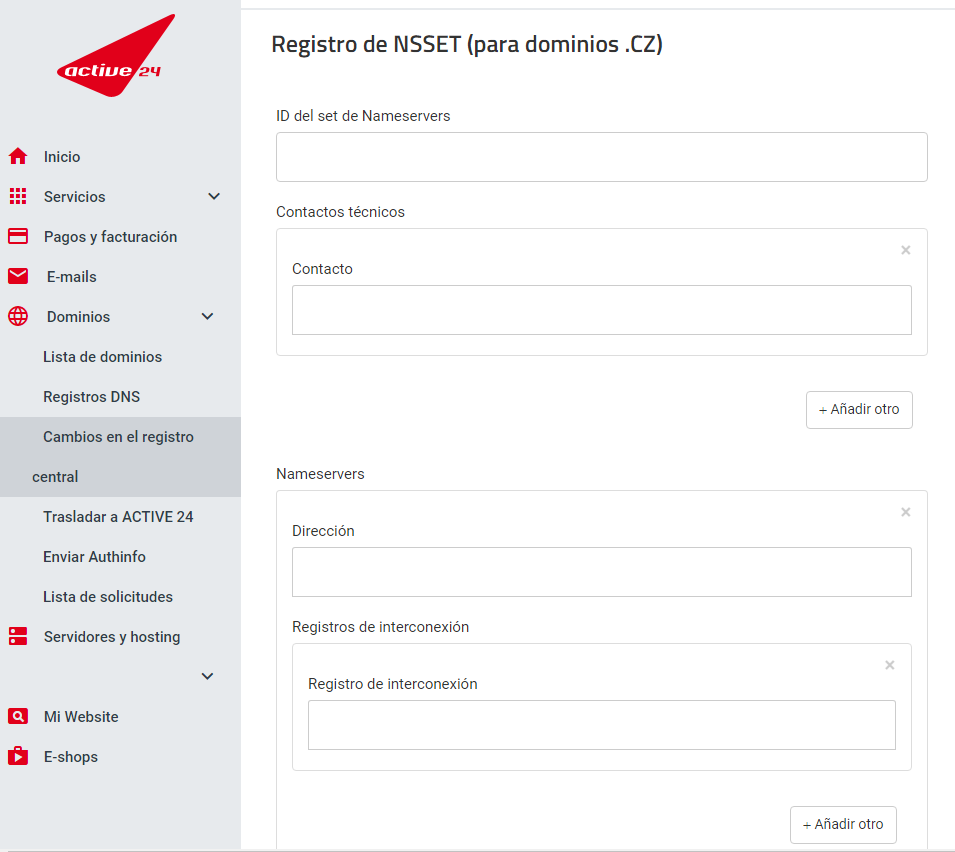The image size is (955, 852).
Task: Remove the Registro de interconexión entry
Action: (889, 665)
